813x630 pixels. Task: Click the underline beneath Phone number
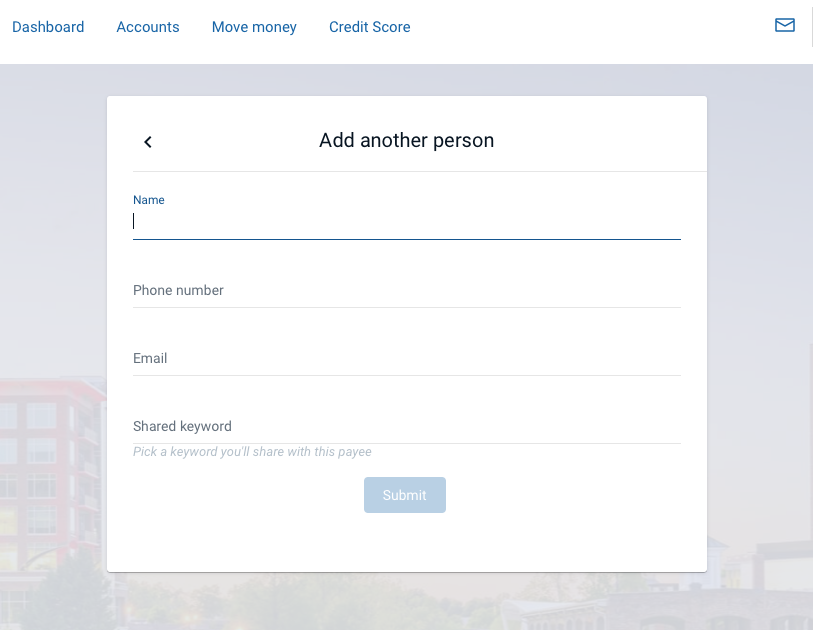pos(406,307)
